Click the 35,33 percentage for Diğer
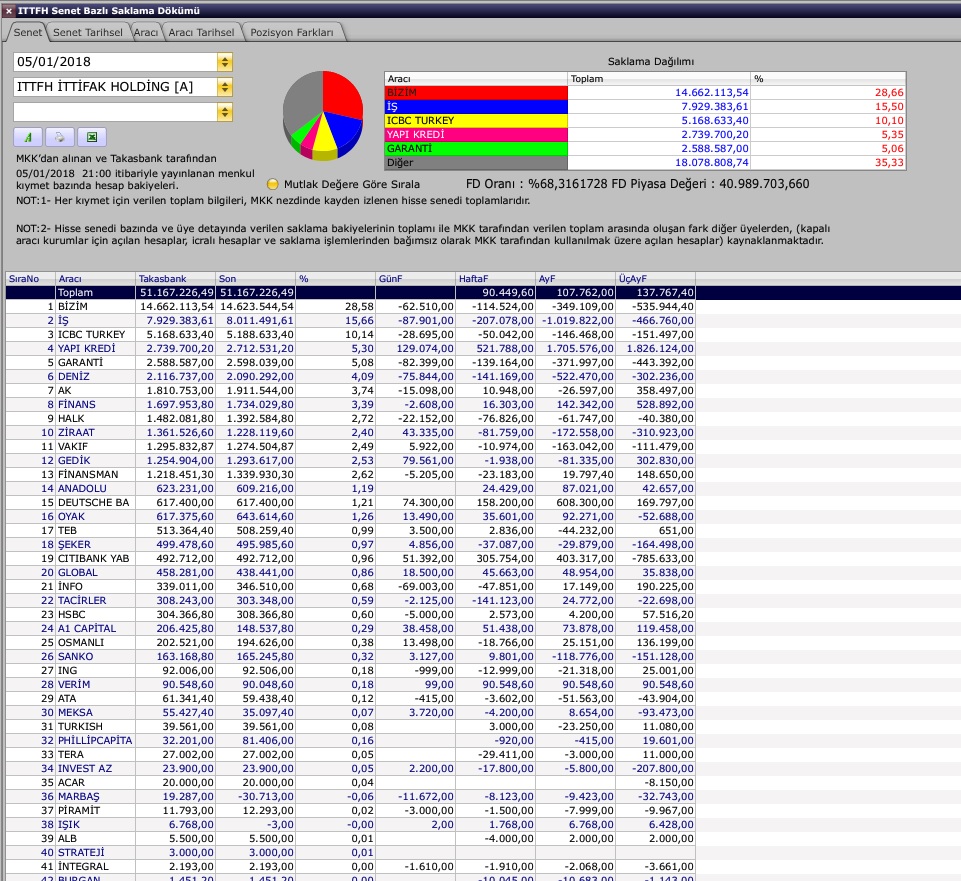This screenshot has width=961, height=881. [889, 163]
